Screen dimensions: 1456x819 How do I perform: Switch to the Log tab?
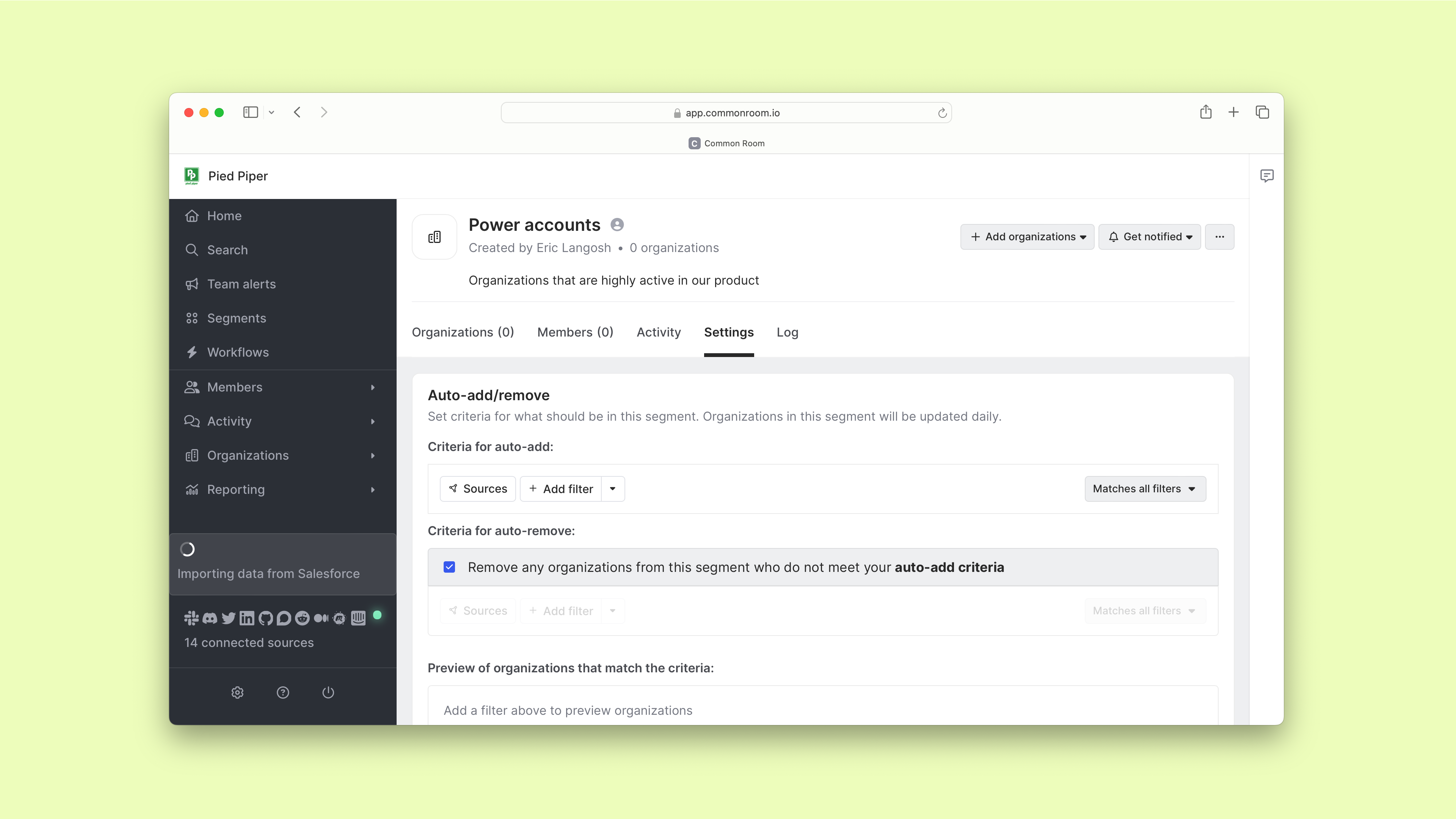point(787,332)
